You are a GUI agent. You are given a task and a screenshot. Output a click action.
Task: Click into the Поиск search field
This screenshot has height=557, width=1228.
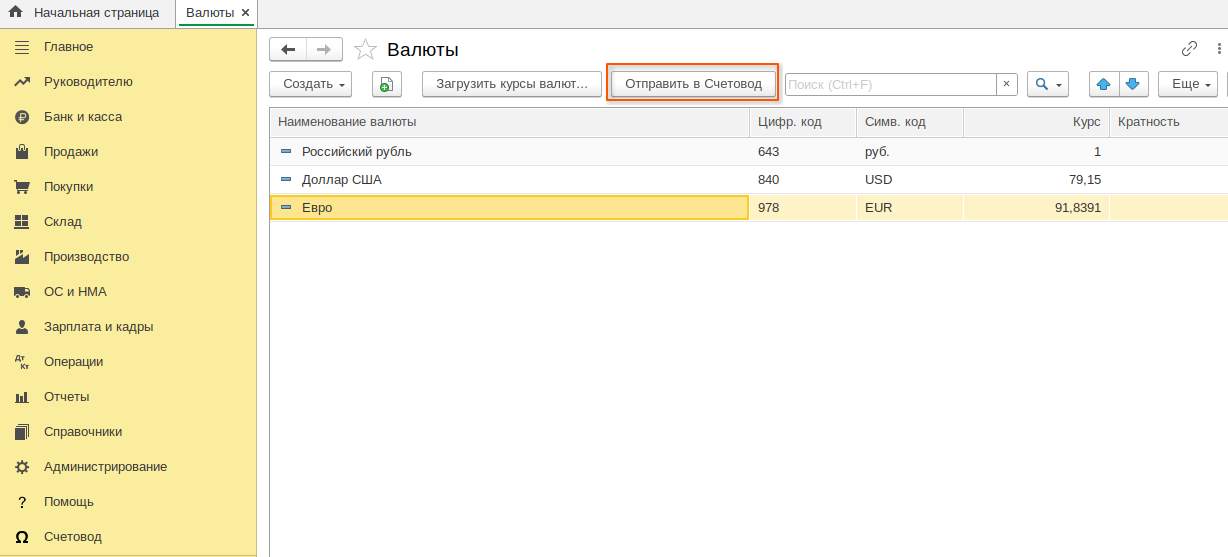click(890, 84)
